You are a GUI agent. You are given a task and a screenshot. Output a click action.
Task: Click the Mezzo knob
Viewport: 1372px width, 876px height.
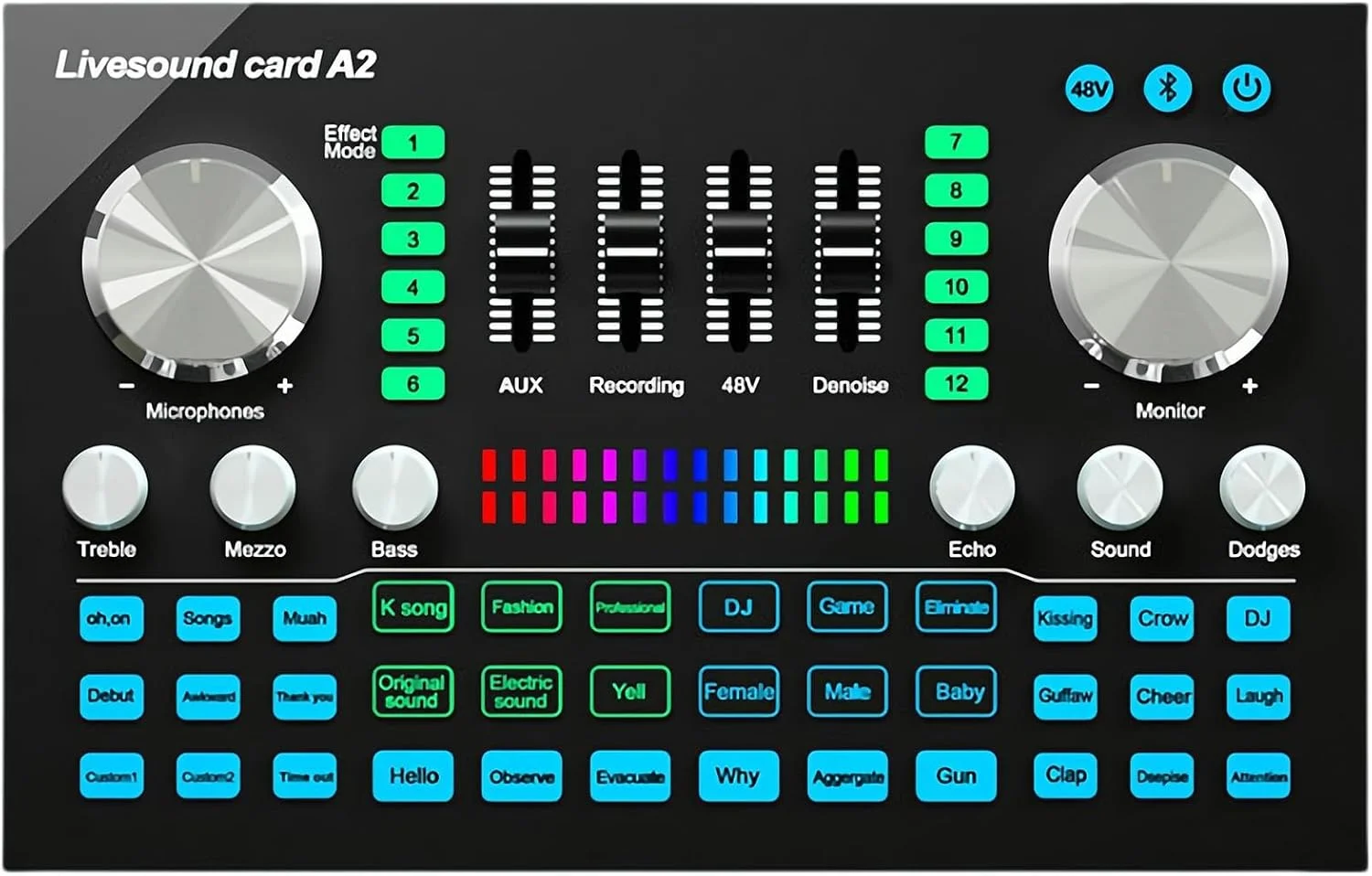point(253,488)
